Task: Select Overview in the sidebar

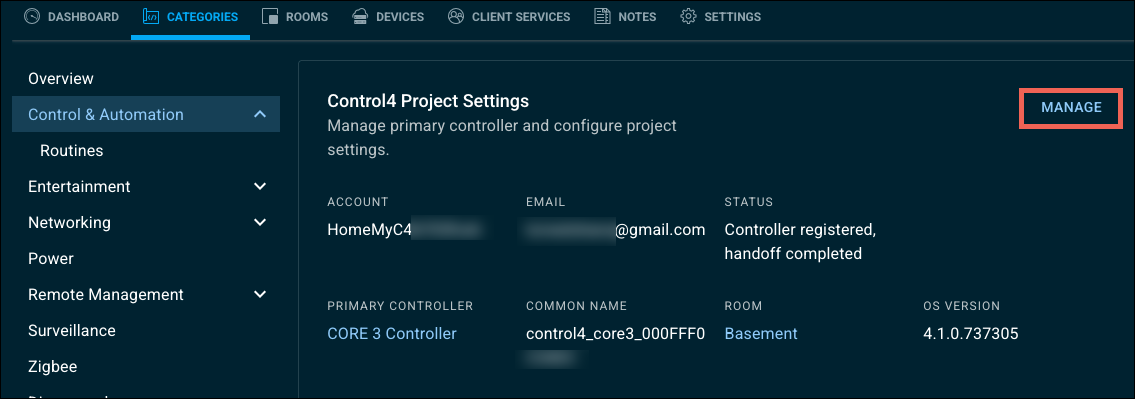Action: (61, 78)
